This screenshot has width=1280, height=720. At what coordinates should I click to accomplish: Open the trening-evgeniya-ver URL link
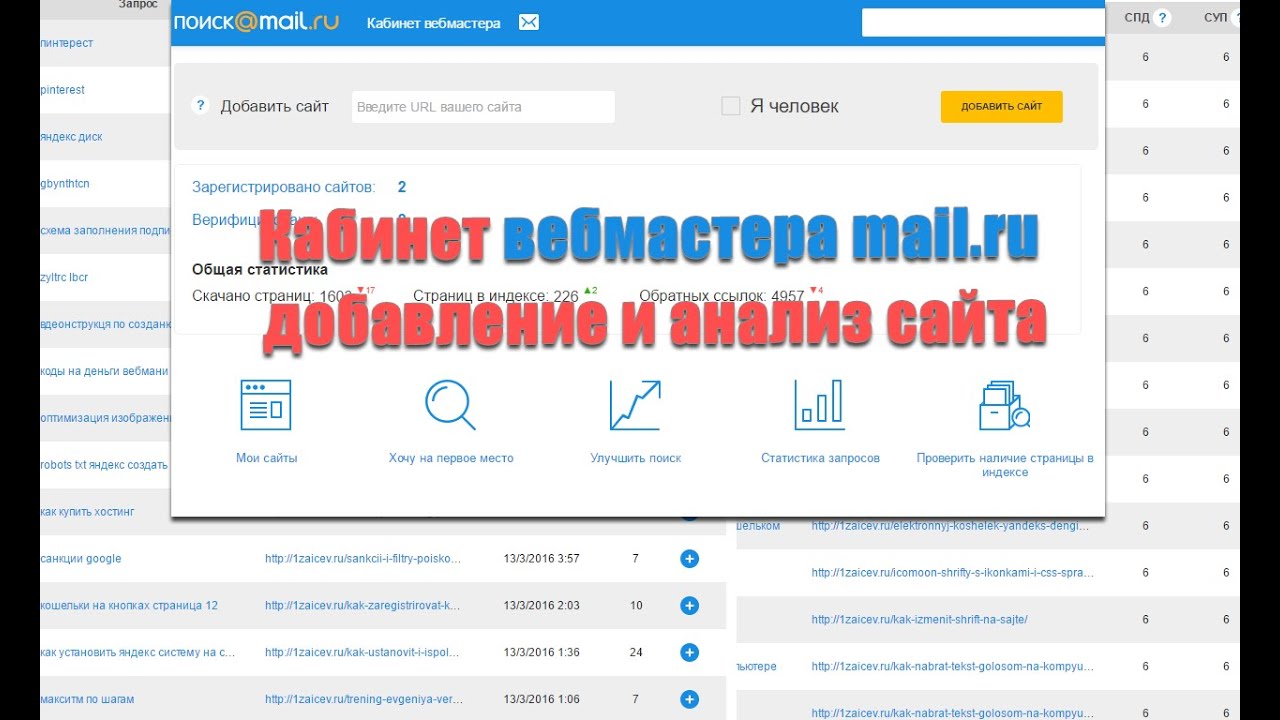pos(363,699)
